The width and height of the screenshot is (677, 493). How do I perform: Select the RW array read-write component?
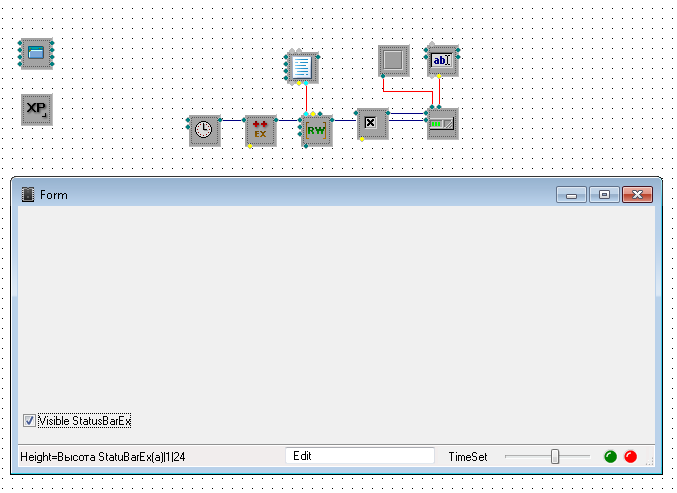click(316, 130)
